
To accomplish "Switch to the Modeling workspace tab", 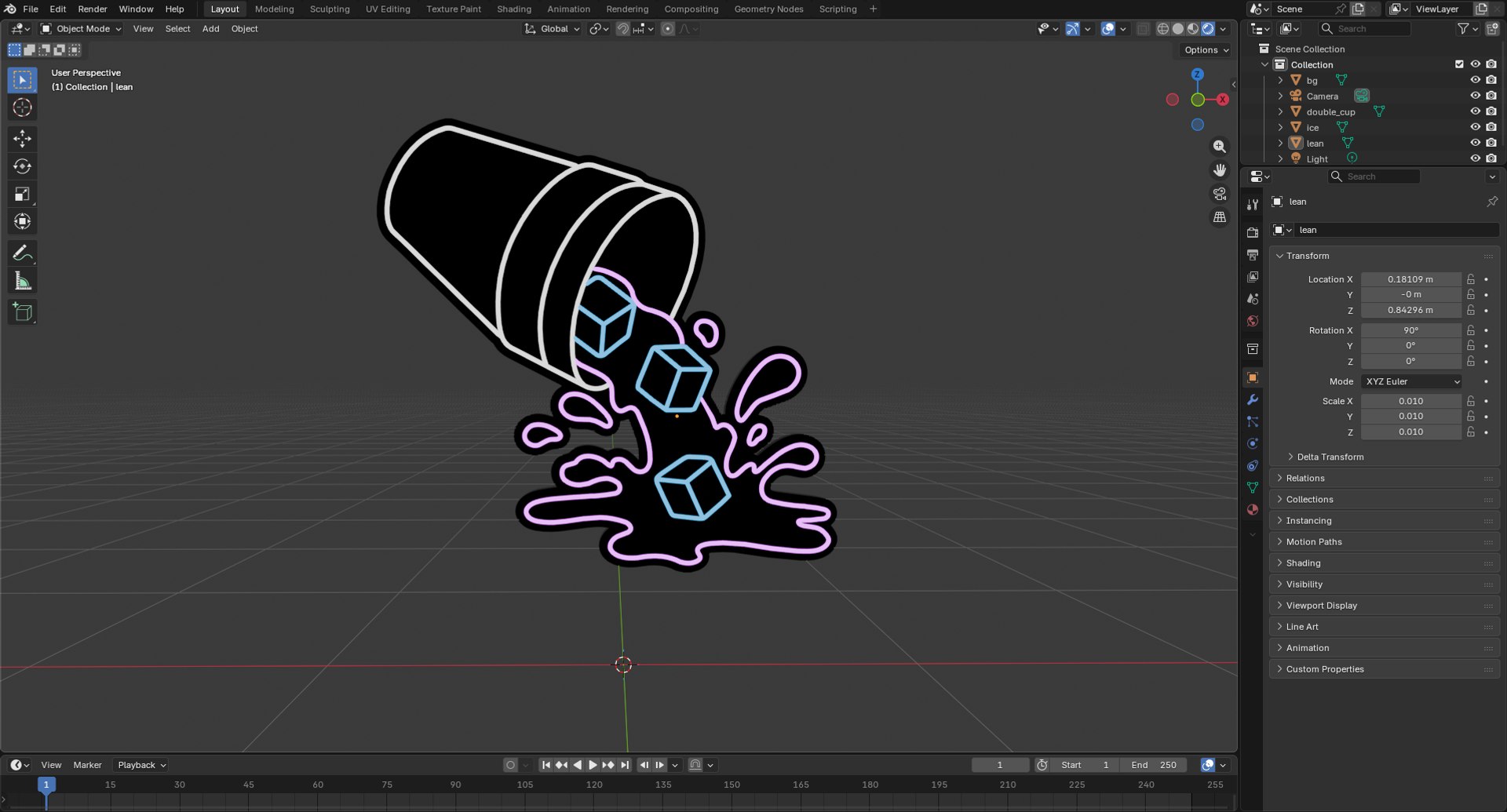I will (x=274, y=9).
